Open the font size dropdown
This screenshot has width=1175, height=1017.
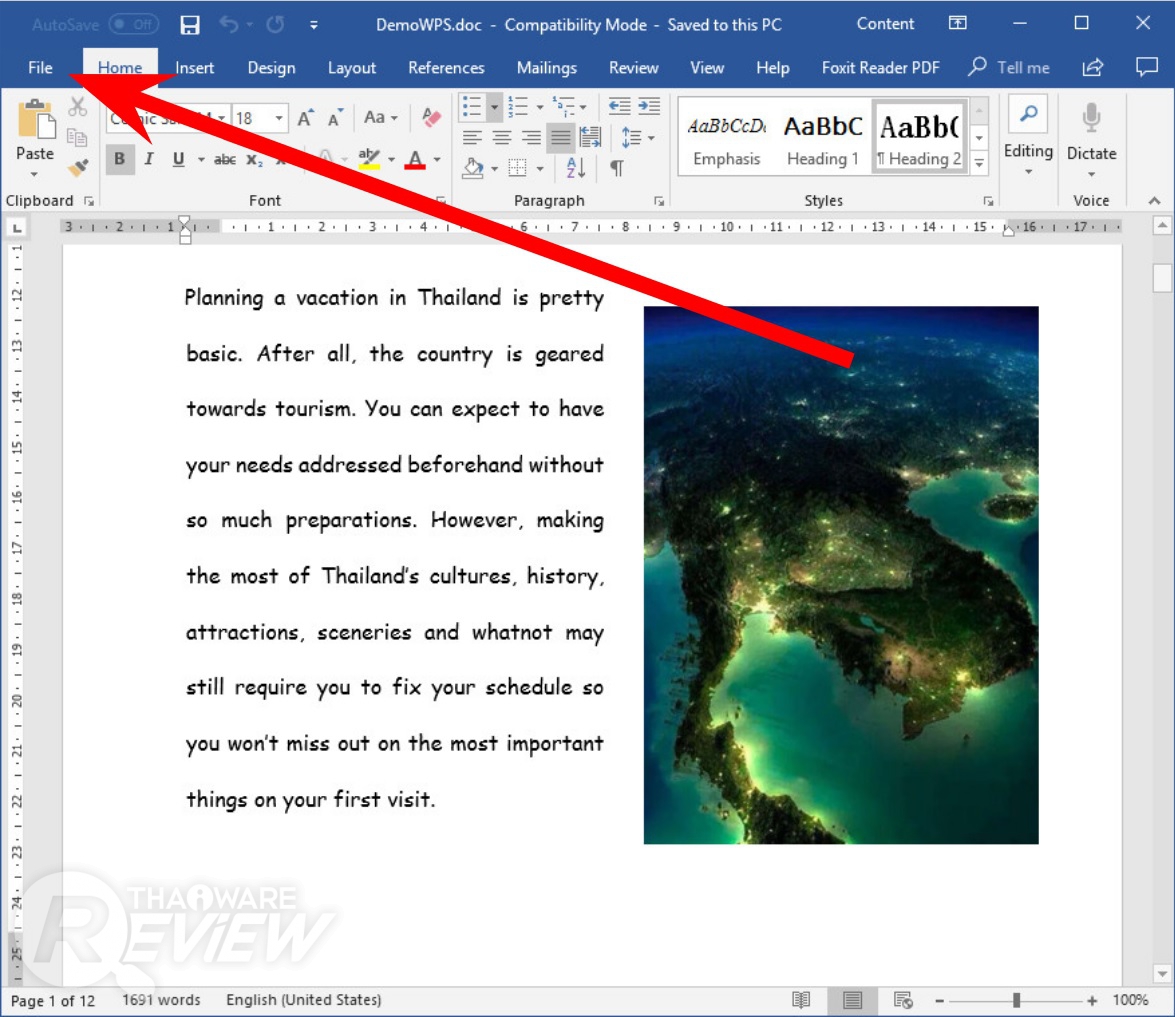[279, 118]
